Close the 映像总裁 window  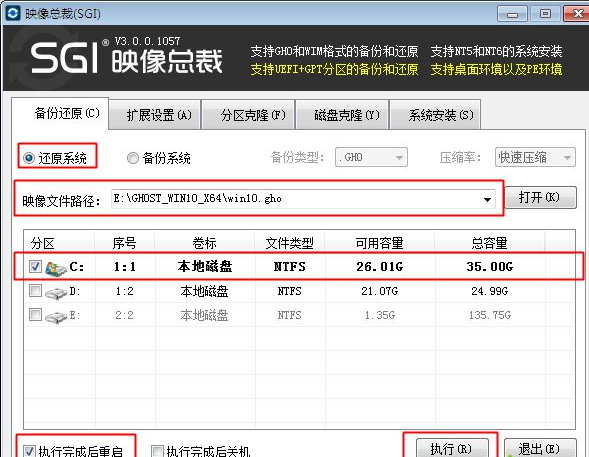pos(577,14)
